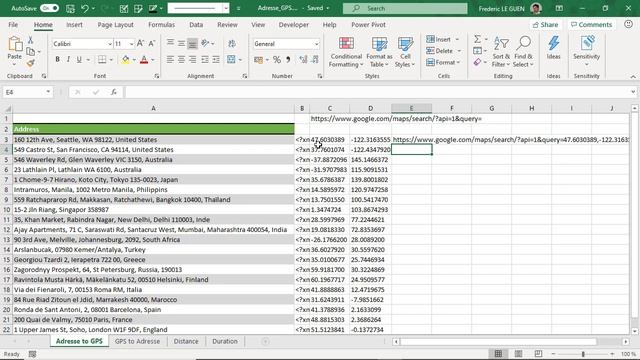This screenshot has height=360, width=640.
Task: Open Format as Table gallery
Action: pyautogui.click(x=379, y=52)
